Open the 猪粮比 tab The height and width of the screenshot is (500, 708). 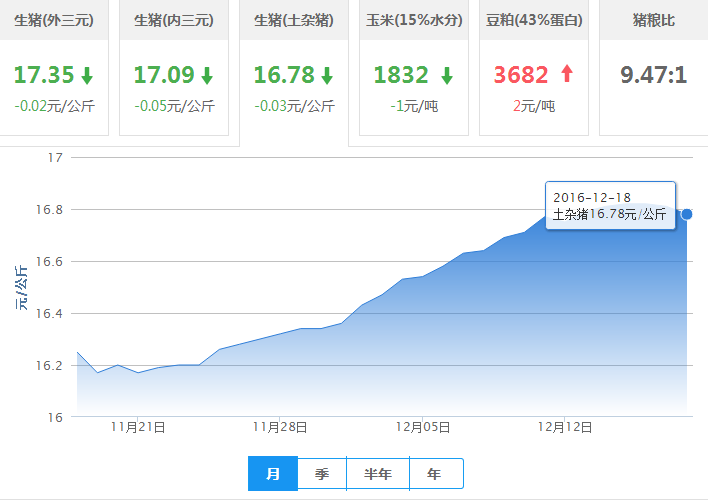pos(653,20)
